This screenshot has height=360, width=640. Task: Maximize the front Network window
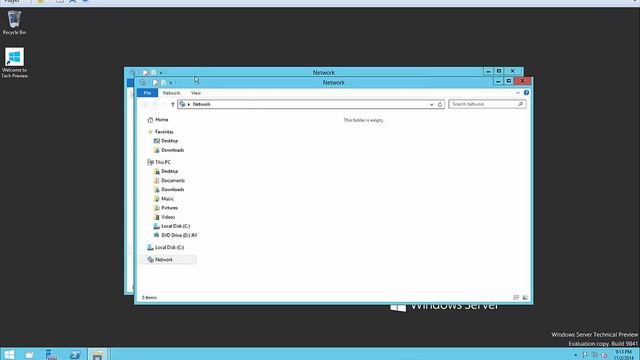[509, 81]
